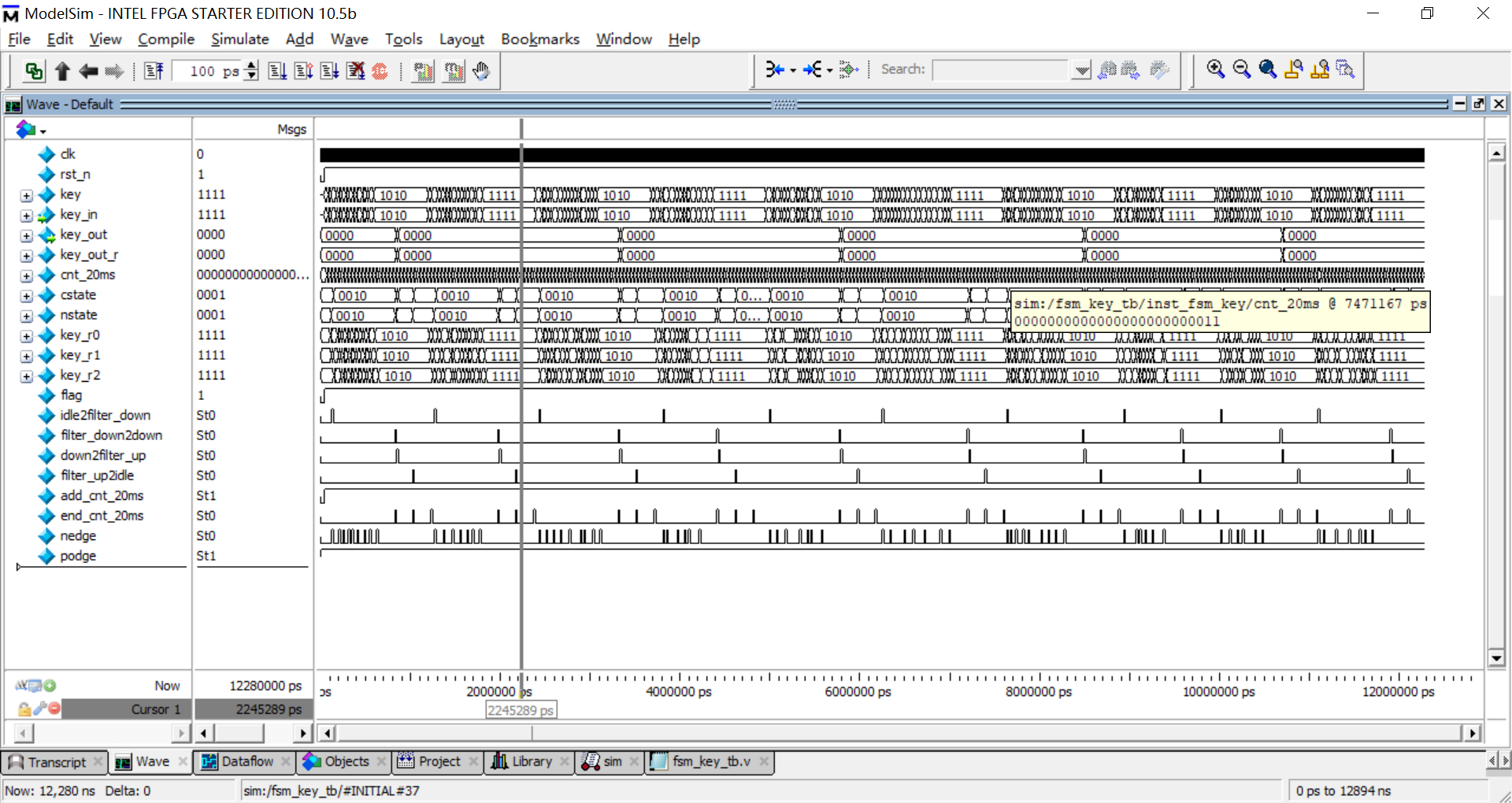1512x803 pixels.
Task: Expand the key_out_r signal bus
Action: [27, 256]
